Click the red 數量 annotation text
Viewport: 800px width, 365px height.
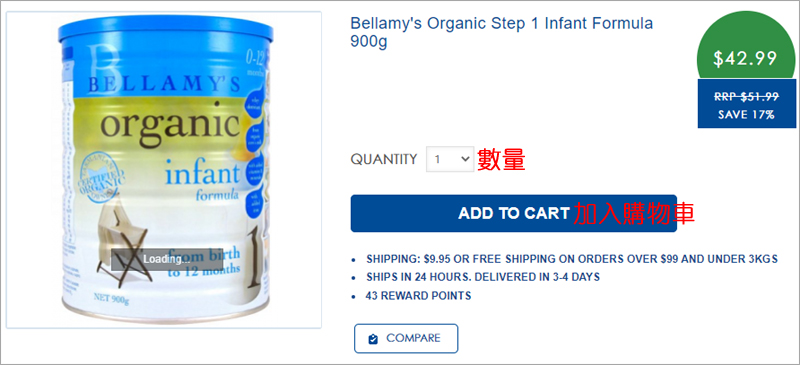pos(501,160)
